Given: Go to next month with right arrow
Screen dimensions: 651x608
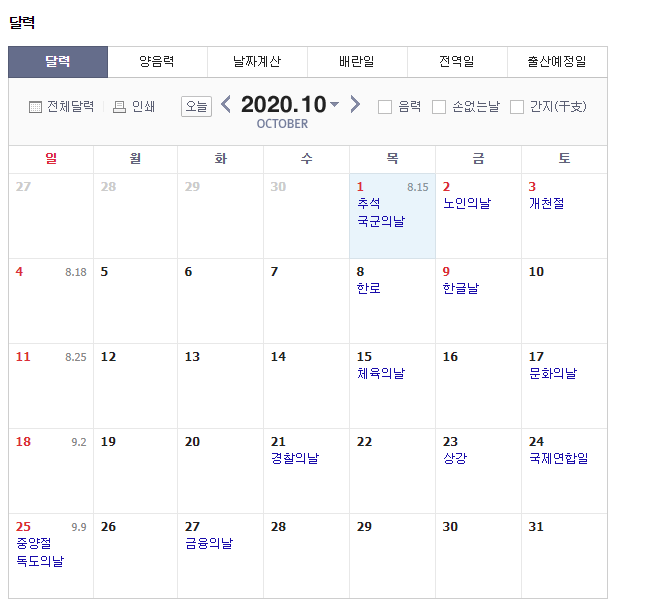Looking at the screenshot, I should [x=355, y=105].
